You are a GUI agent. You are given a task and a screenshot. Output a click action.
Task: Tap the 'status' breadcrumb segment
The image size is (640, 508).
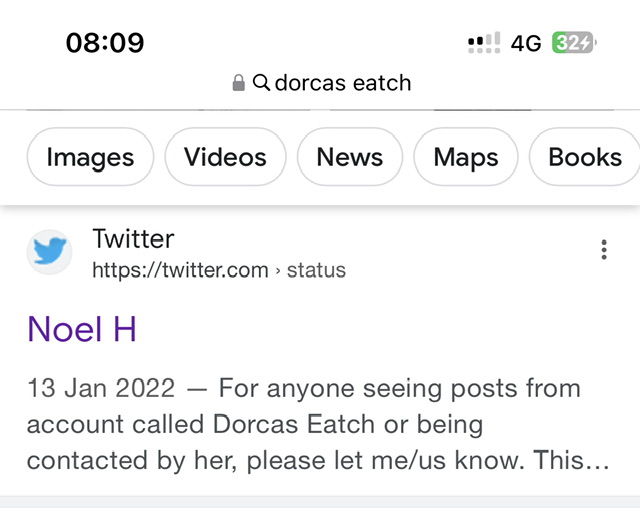[316, 270]
